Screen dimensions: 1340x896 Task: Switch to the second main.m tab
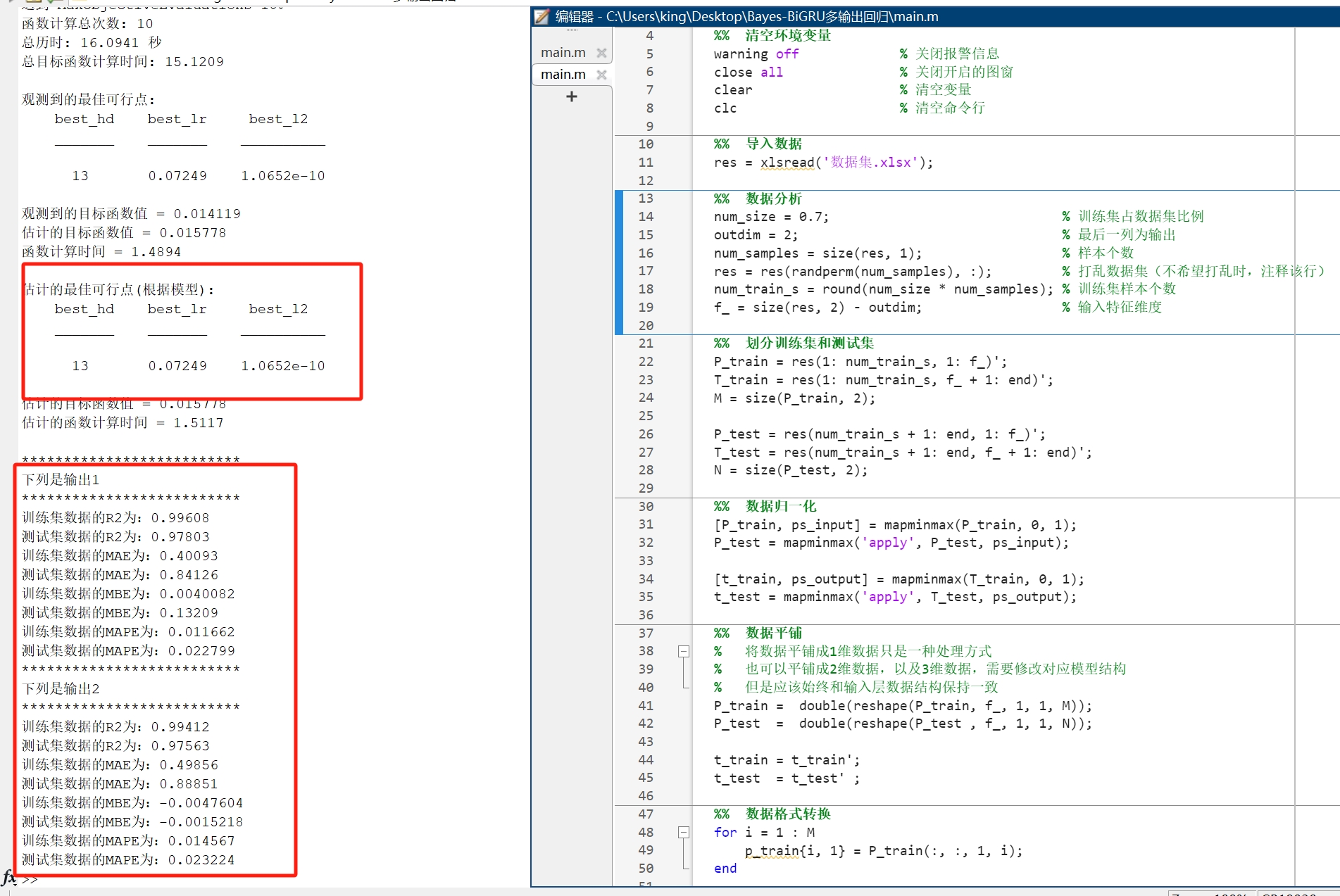tap(563, 74)
